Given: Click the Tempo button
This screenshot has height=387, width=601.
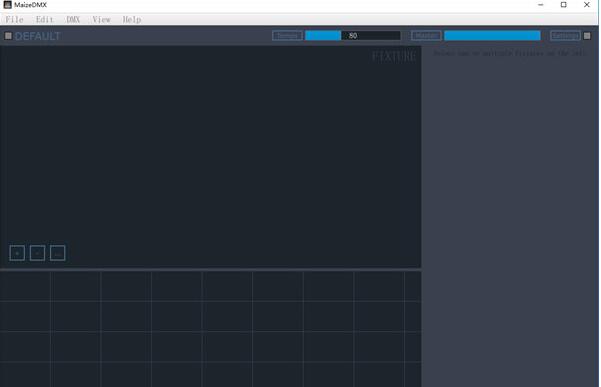Looking at the screenshot, I should tap(287, 36).
